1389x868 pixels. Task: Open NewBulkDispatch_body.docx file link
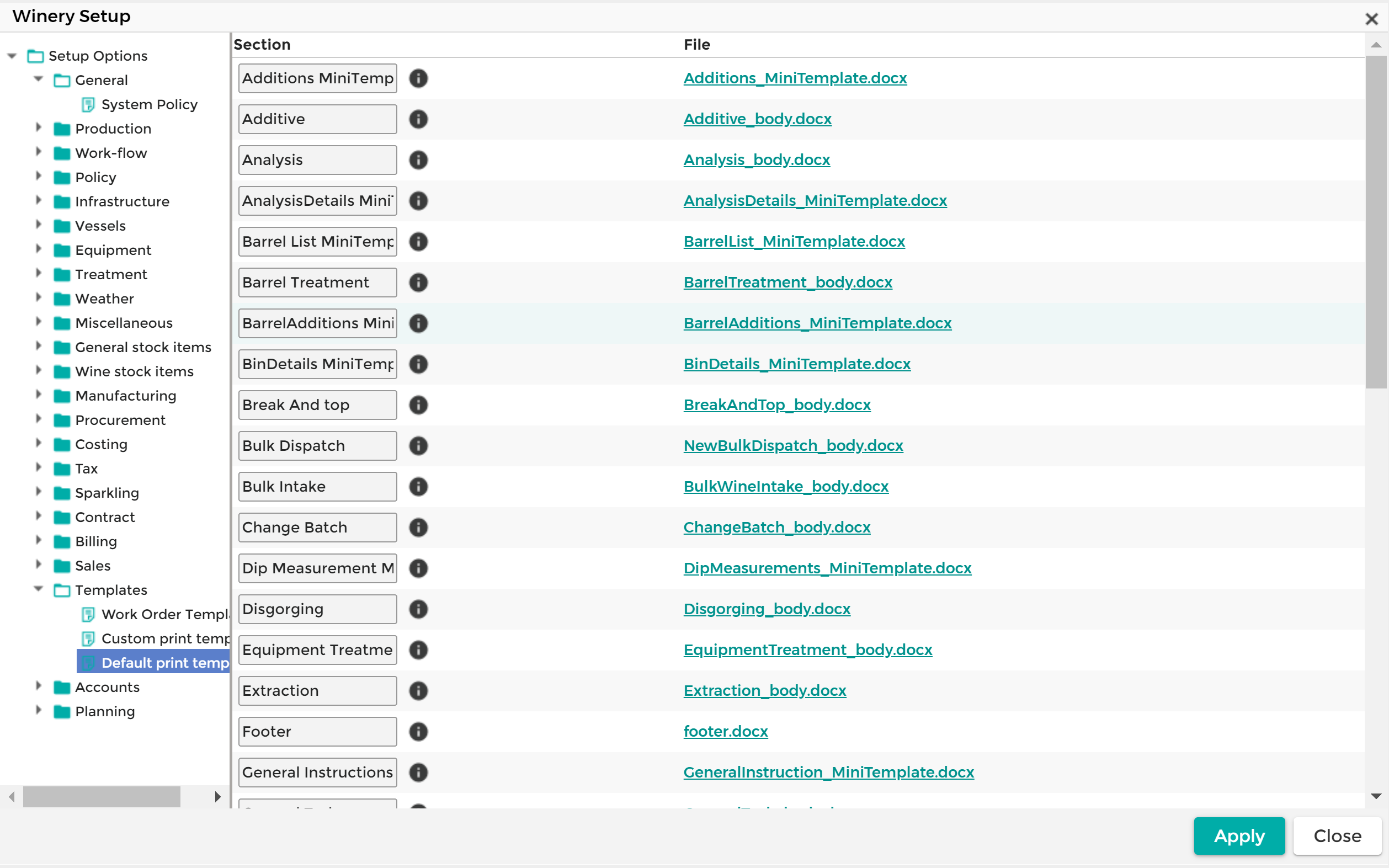pyautogui.click(x=793, y=445)
